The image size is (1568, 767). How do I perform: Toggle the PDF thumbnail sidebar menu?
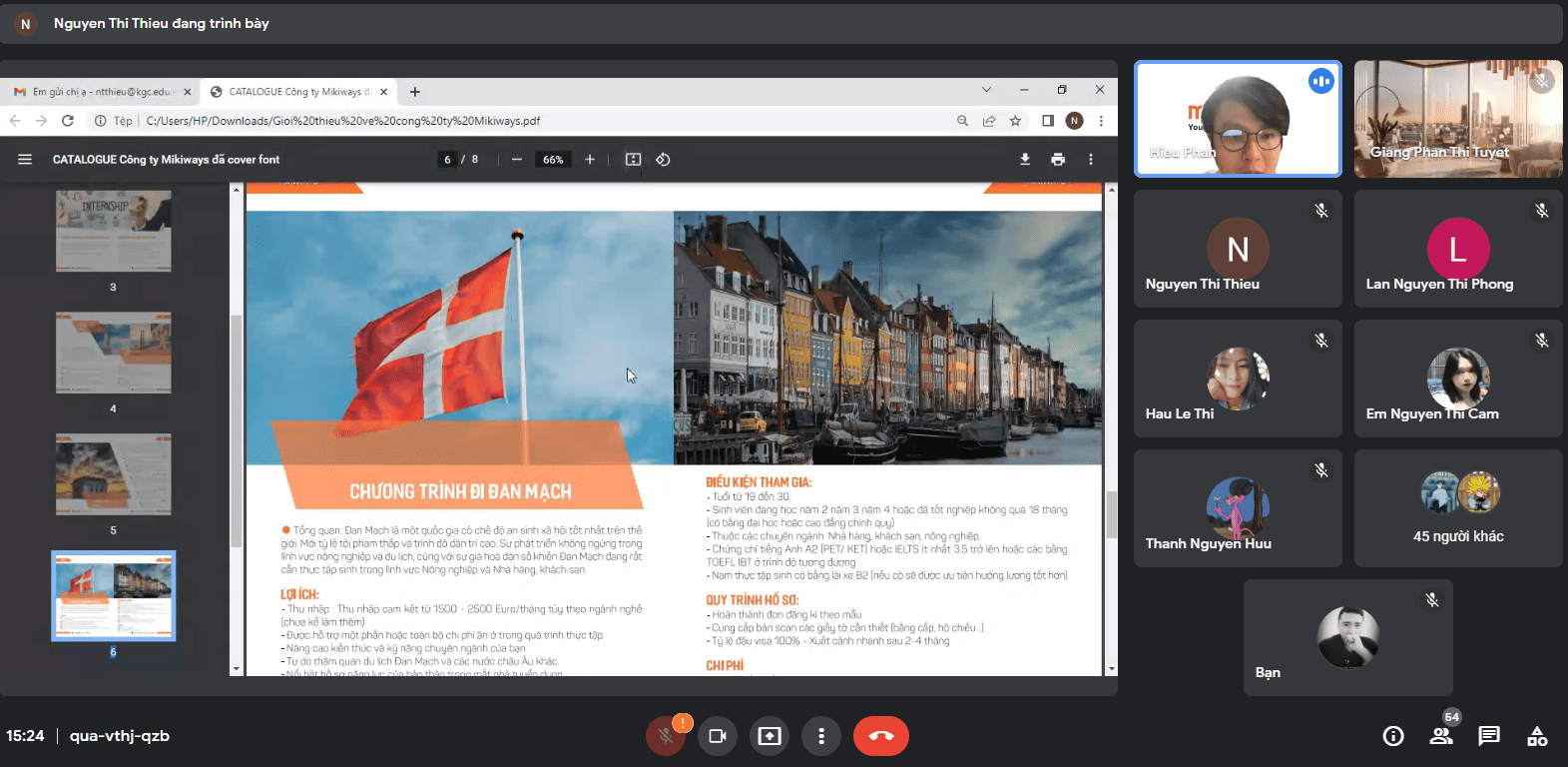click(x=25, y=160)
